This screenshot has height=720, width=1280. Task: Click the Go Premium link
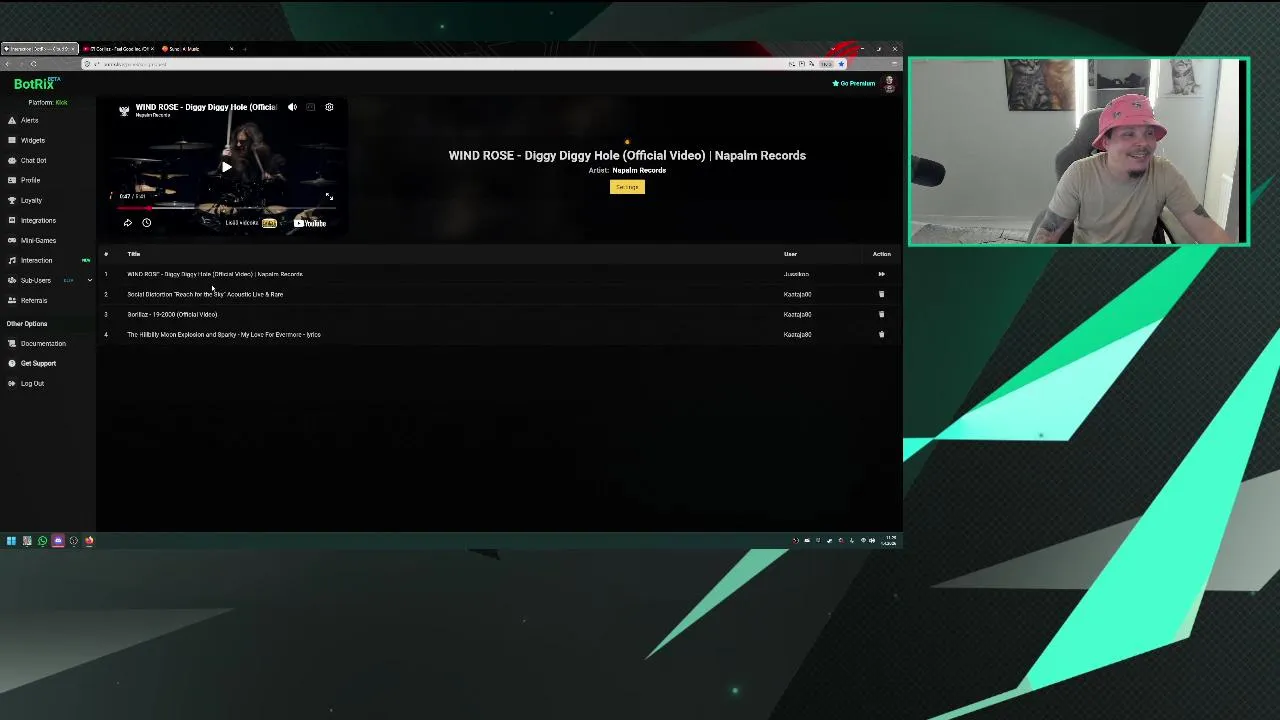[854, 84]
